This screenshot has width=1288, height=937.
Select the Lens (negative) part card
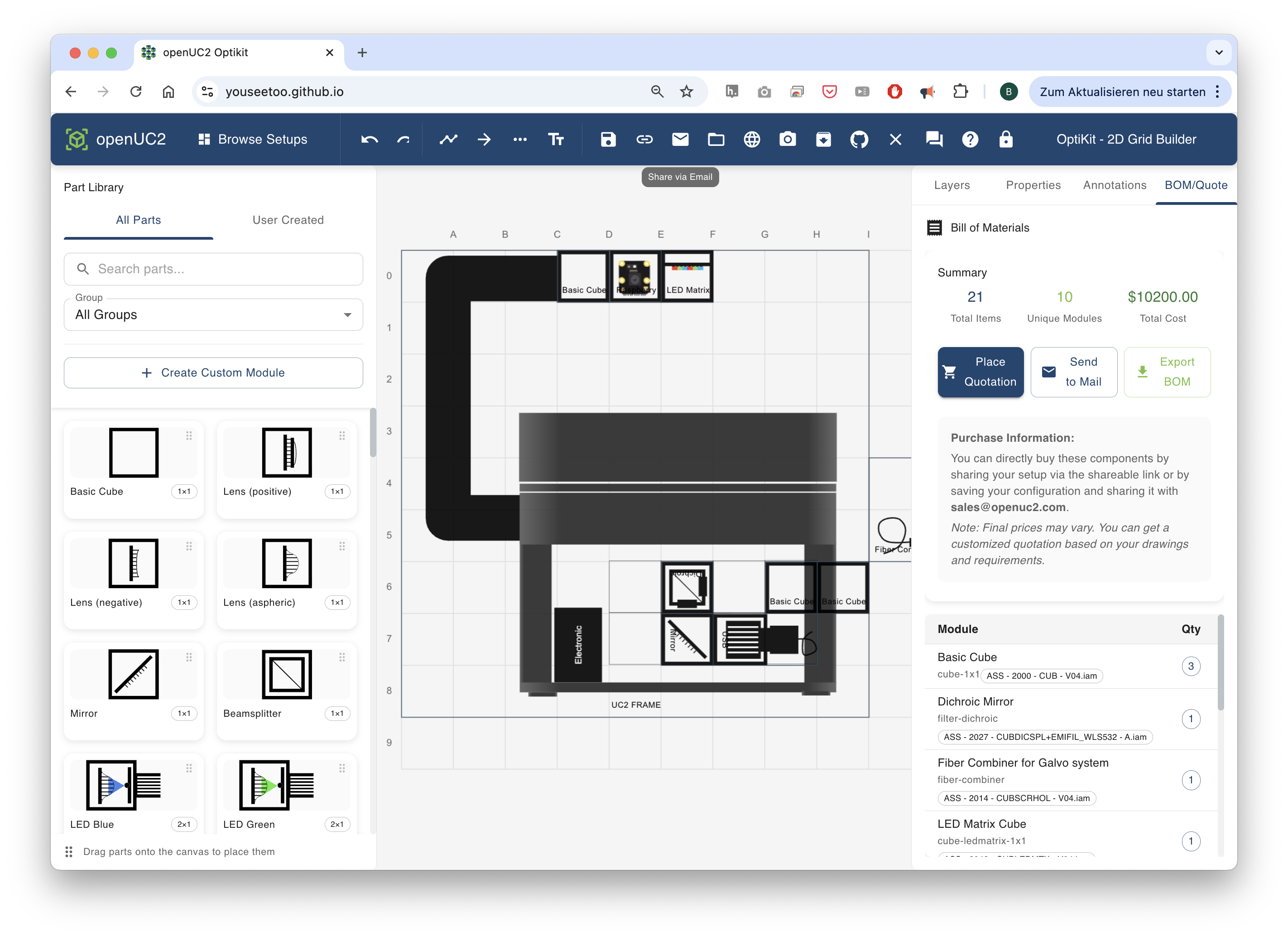134,580
